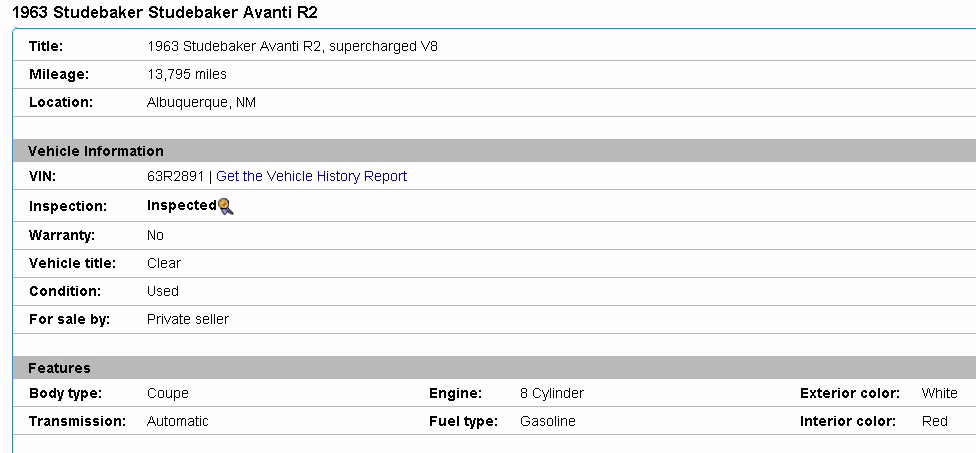Screen dimensions: 976x453
Task: Click the 'Inspection:' field label
Action: [68, 207]
